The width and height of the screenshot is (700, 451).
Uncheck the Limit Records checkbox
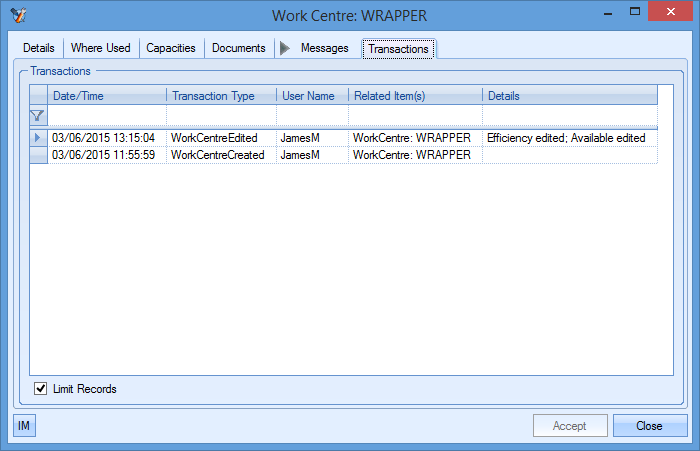tap(41, 388)
